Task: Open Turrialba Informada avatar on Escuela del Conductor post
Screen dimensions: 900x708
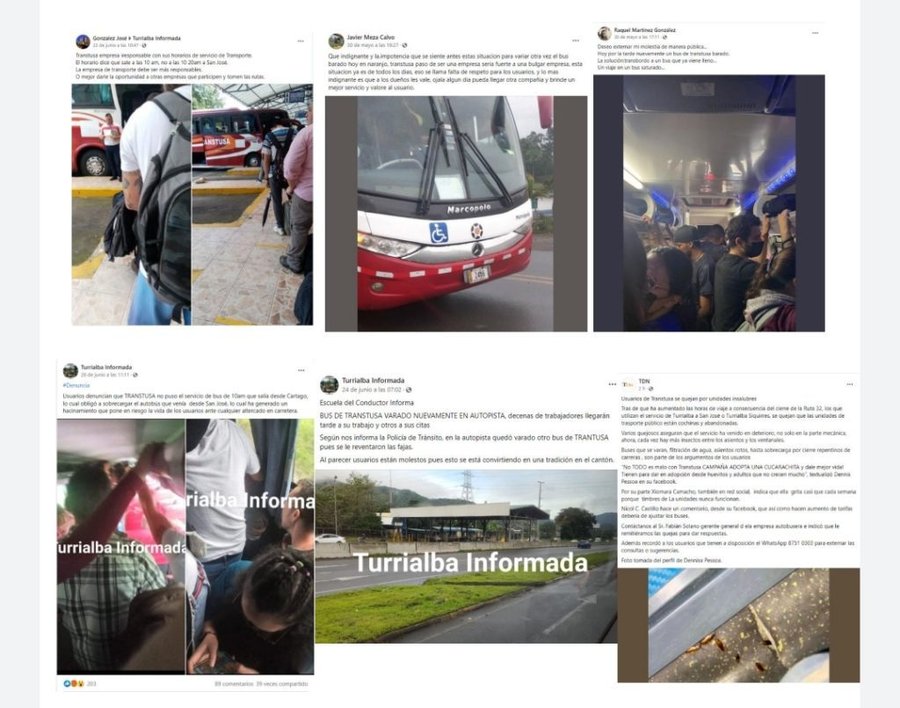Action: [329, 384]
